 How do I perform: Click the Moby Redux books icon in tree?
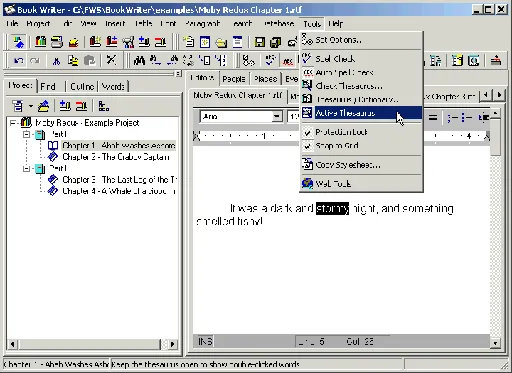click(x=26, y=122)
